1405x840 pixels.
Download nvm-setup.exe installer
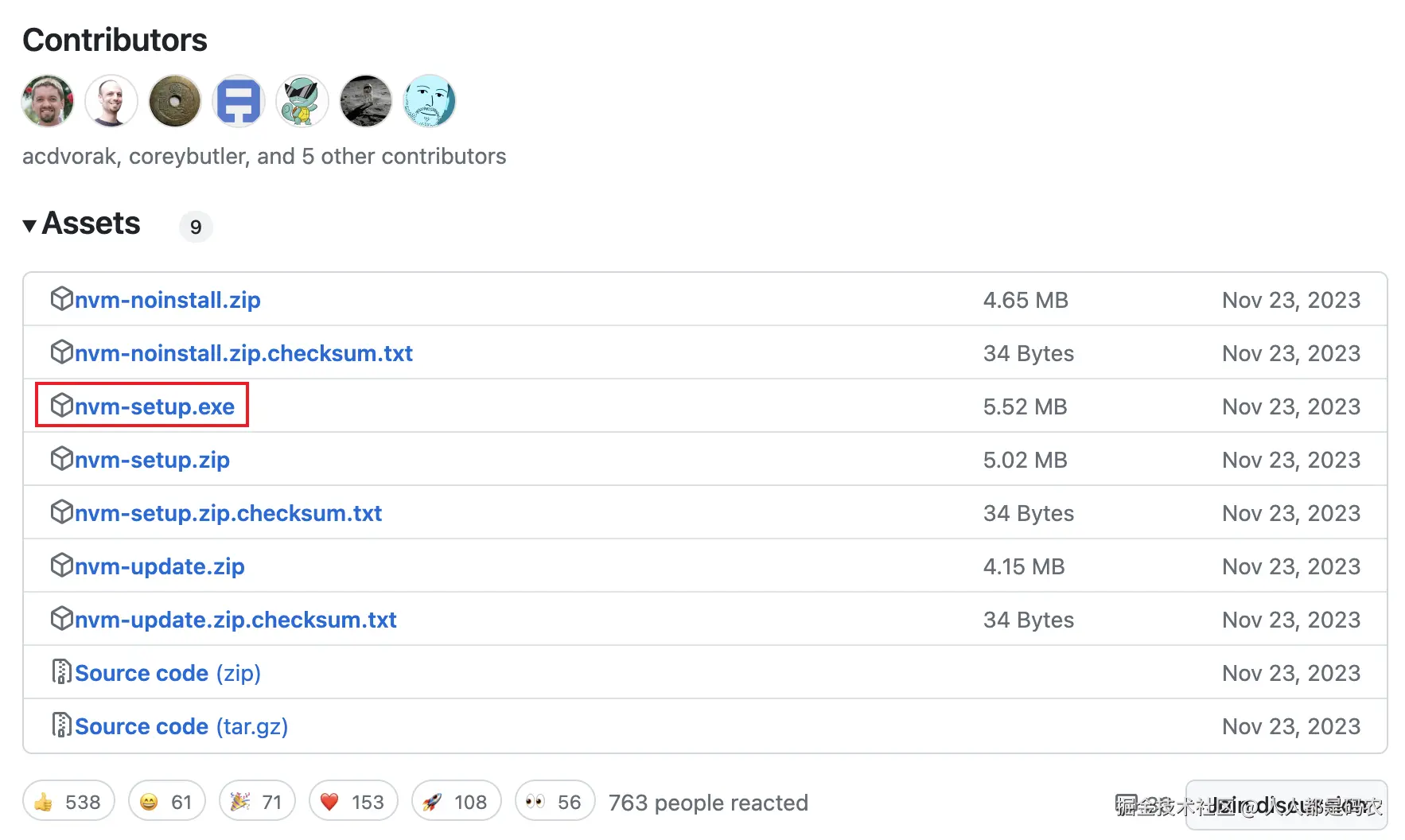click(154, 406)
